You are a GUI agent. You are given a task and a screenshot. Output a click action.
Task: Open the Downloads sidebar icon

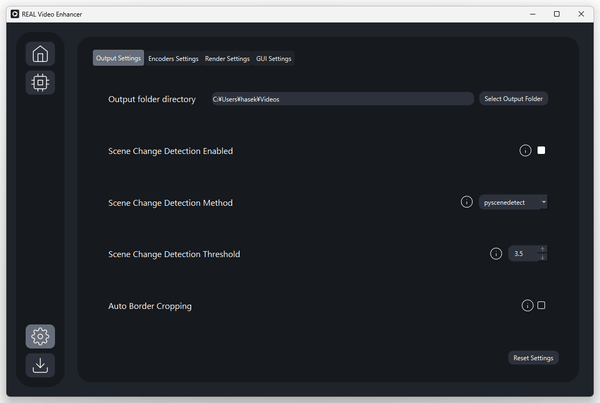click(40, 365)
